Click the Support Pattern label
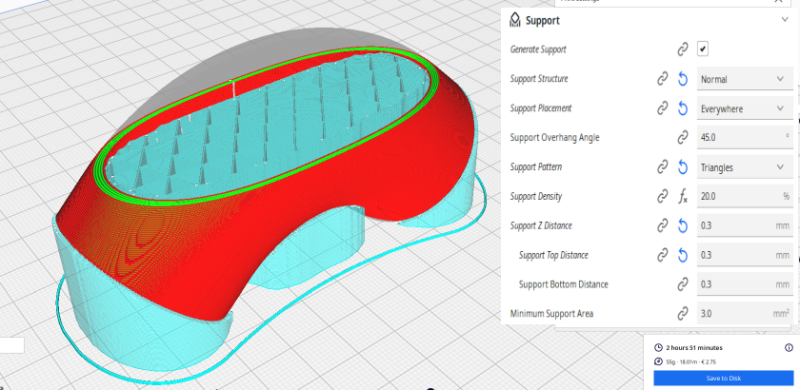The width and height of the screenshot is (800, 390). pos(536,167)
